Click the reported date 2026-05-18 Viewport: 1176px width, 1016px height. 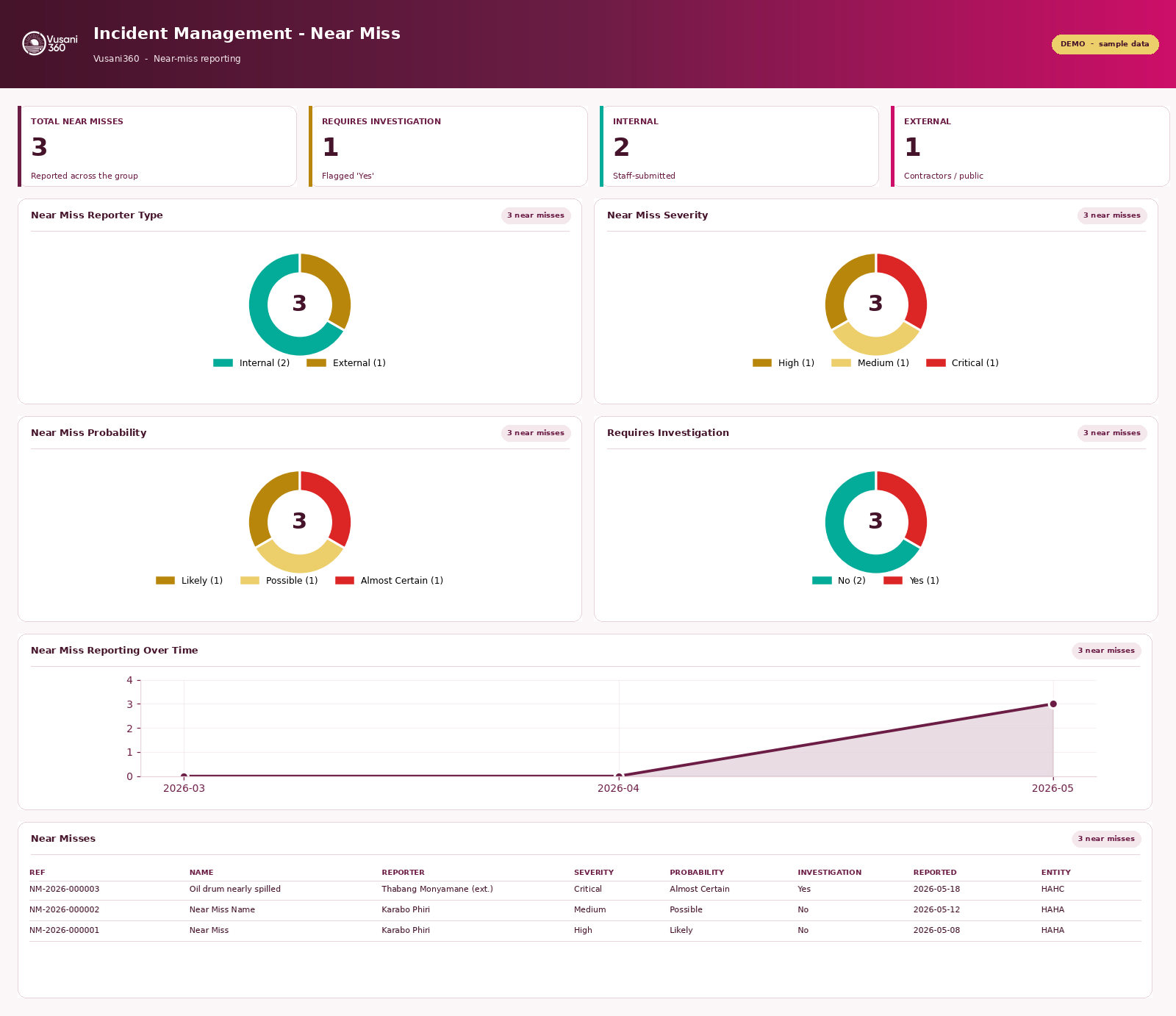pyautogui.click(x=936, y=890)
